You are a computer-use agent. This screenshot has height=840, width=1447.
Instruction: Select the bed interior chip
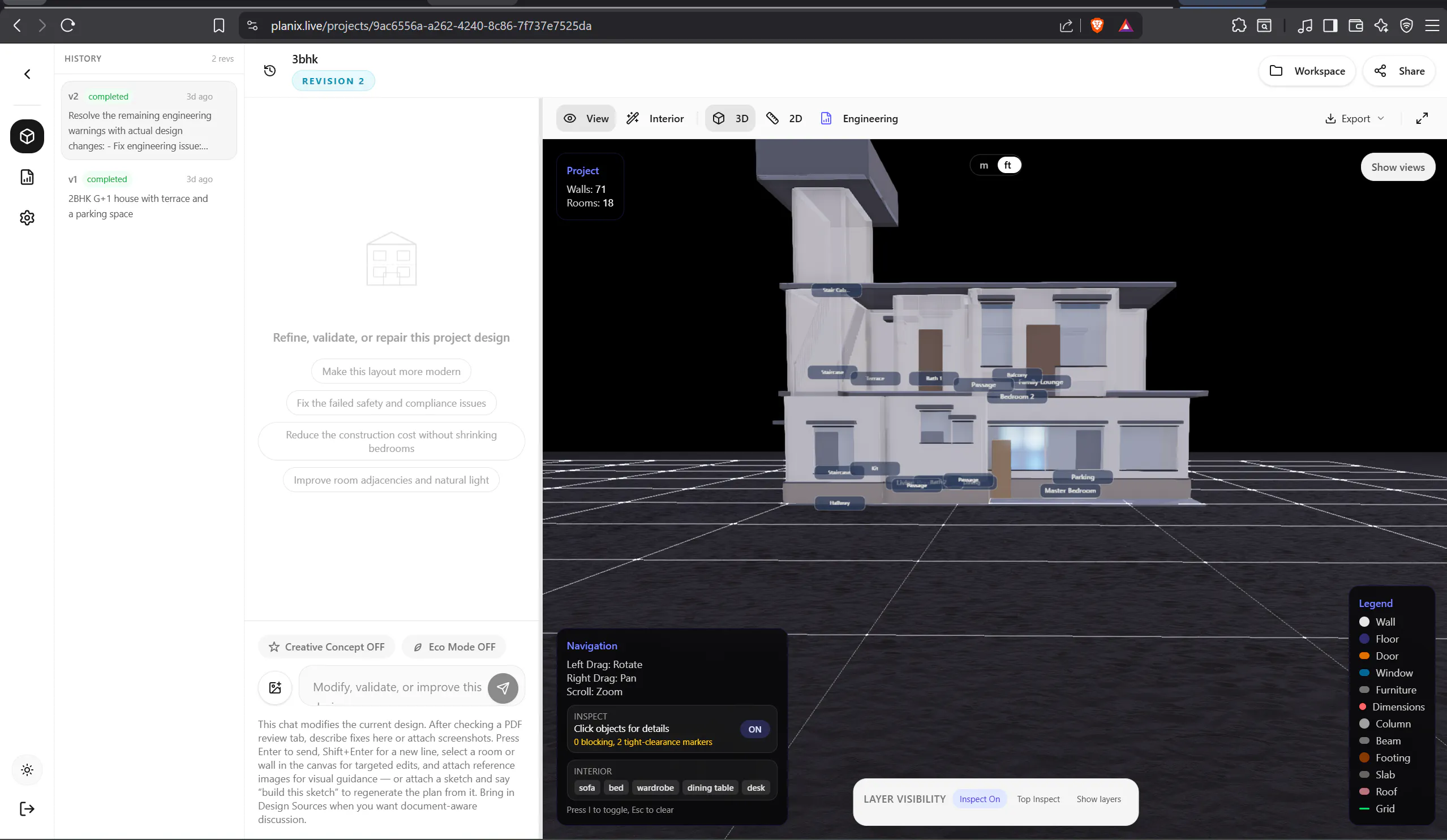click(x=616, y=788)
